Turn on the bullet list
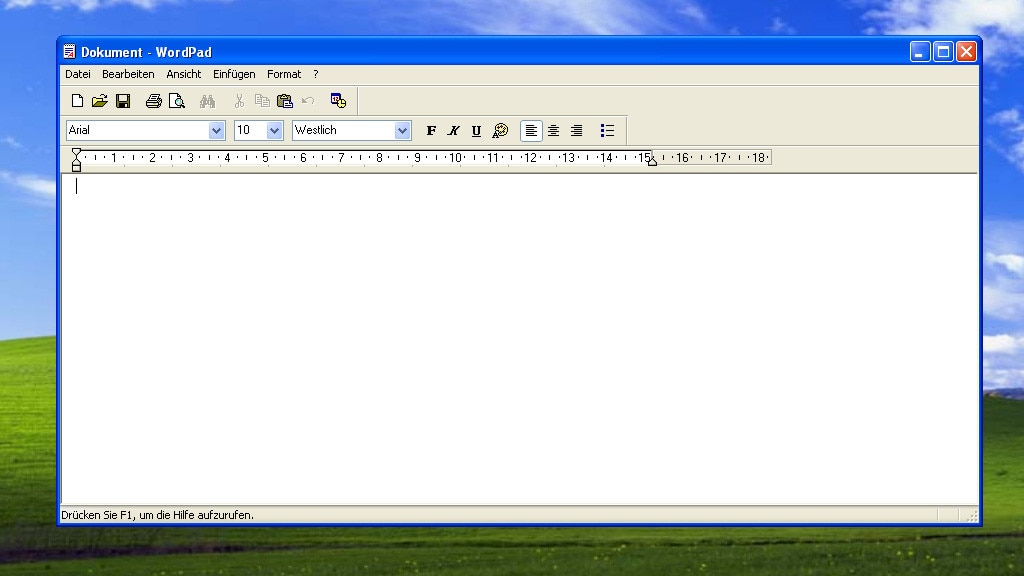The image size is (1024, 576). pyautogui.click(x=607, y=130)
